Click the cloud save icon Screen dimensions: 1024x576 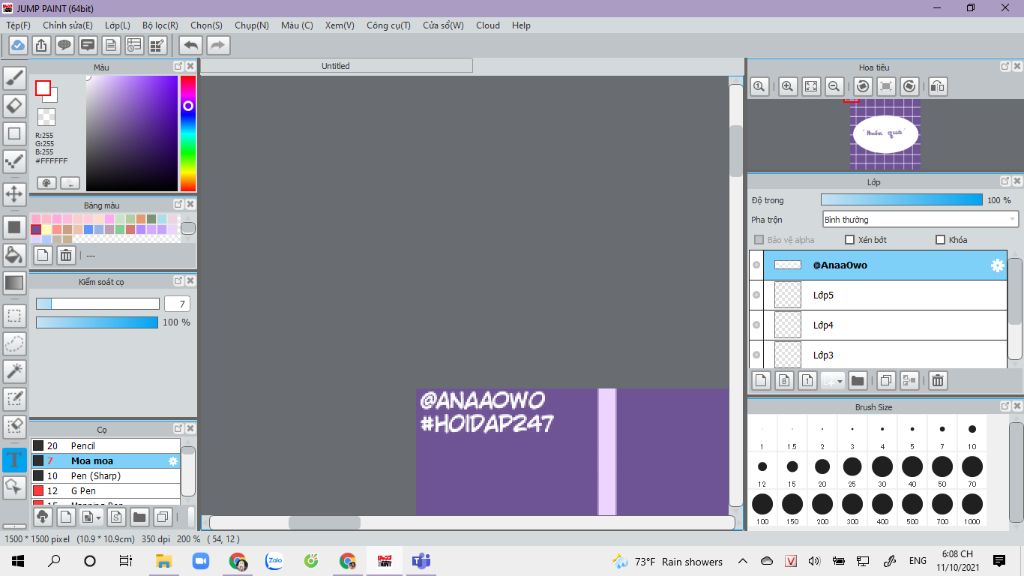click(x=18, y=45)
